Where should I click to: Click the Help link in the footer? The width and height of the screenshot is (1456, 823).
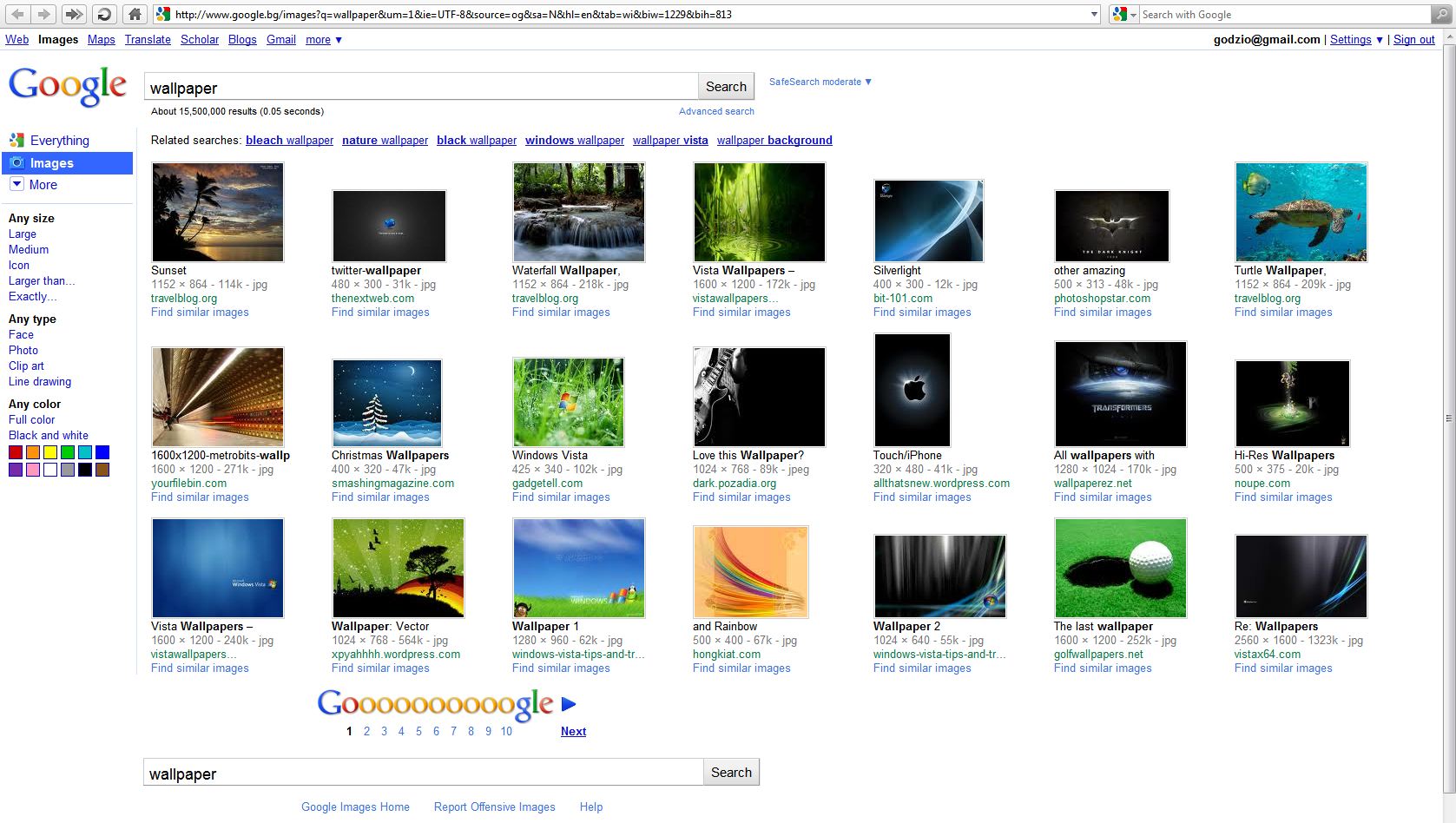(591, 807)
